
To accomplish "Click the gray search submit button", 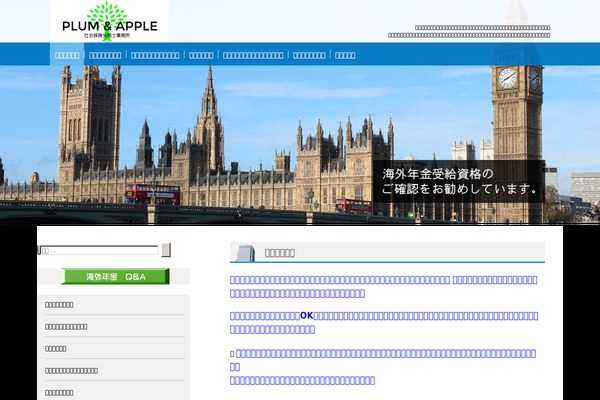I will pos(166,250).
